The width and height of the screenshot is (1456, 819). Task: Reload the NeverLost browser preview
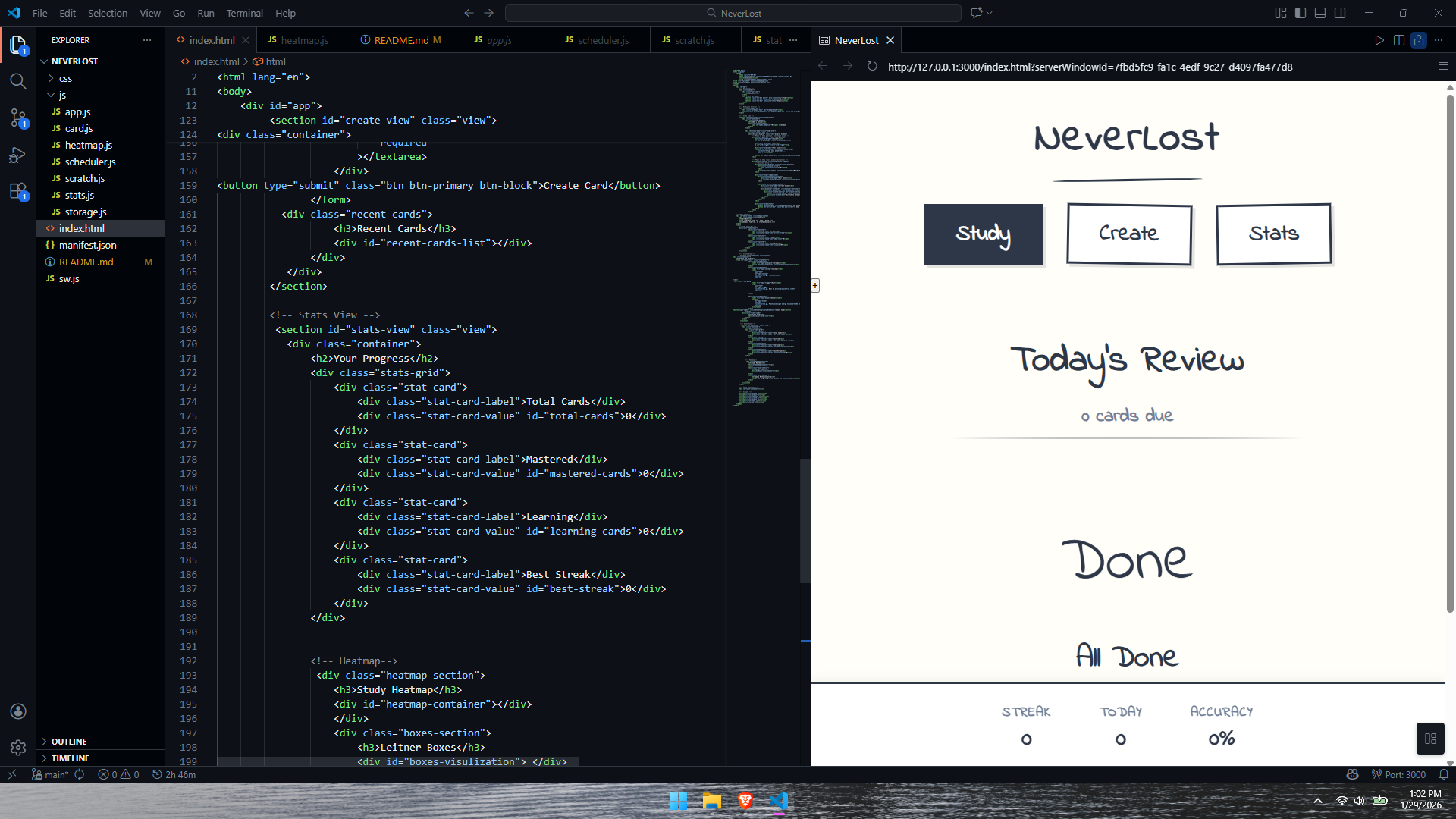pos(872,67)
